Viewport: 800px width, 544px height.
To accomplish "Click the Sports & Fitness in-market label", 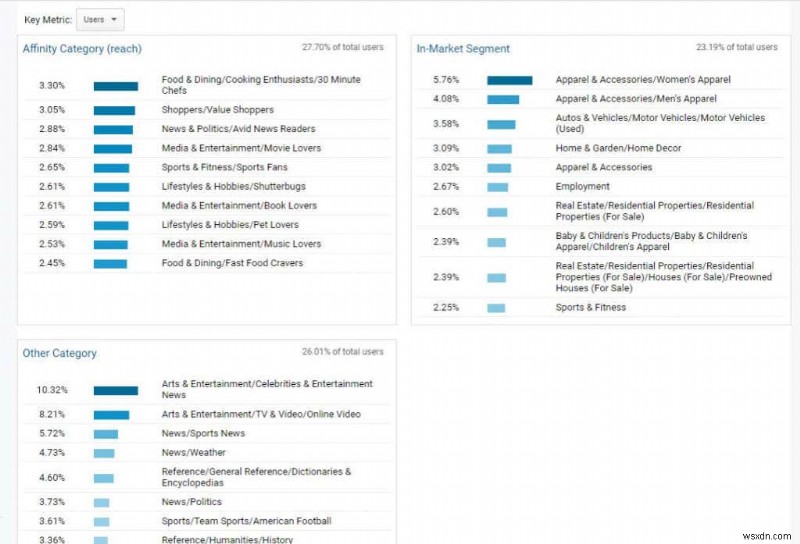I will pyautogui.click(x=590, y=307).
